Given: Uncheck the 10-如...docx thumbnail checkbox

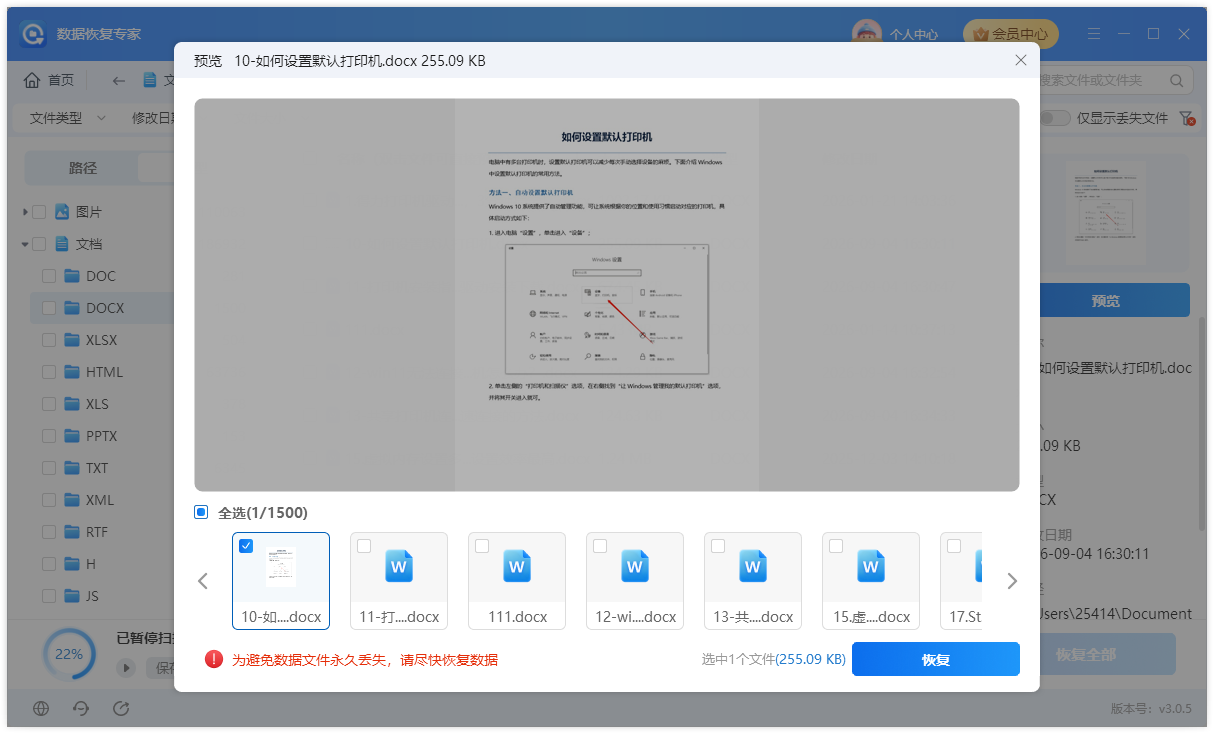Looking at the screenshot, I should coord(246,546).
